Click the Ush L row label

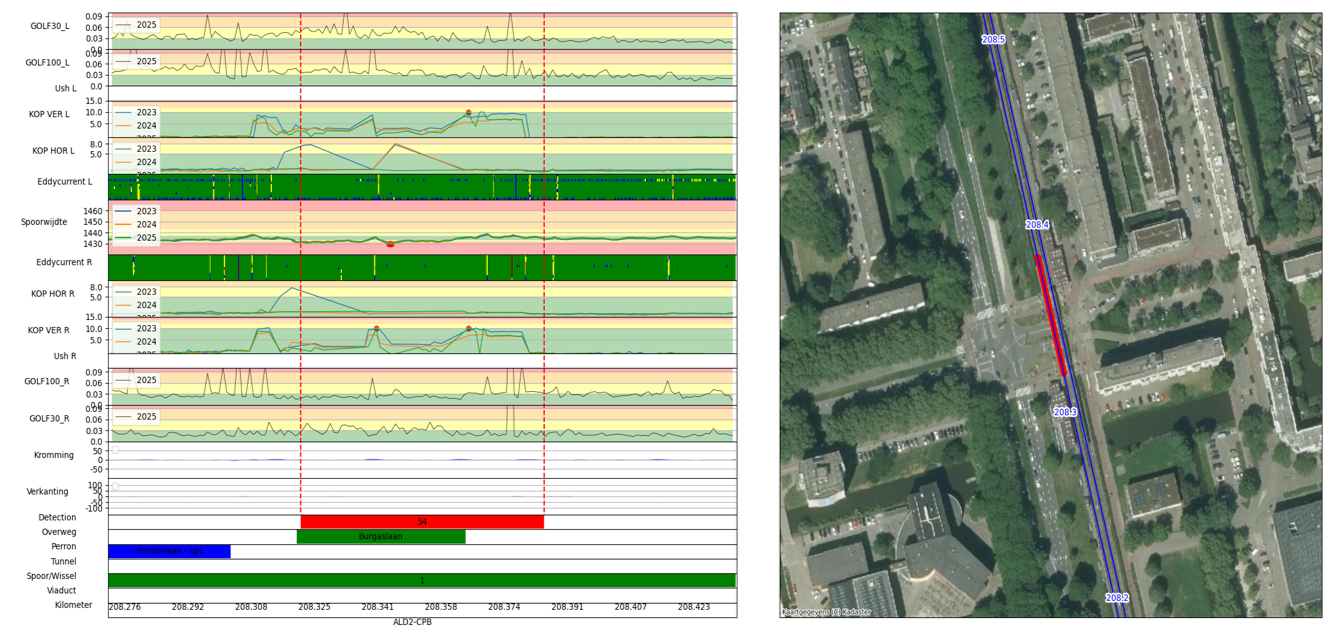(65, 89)
